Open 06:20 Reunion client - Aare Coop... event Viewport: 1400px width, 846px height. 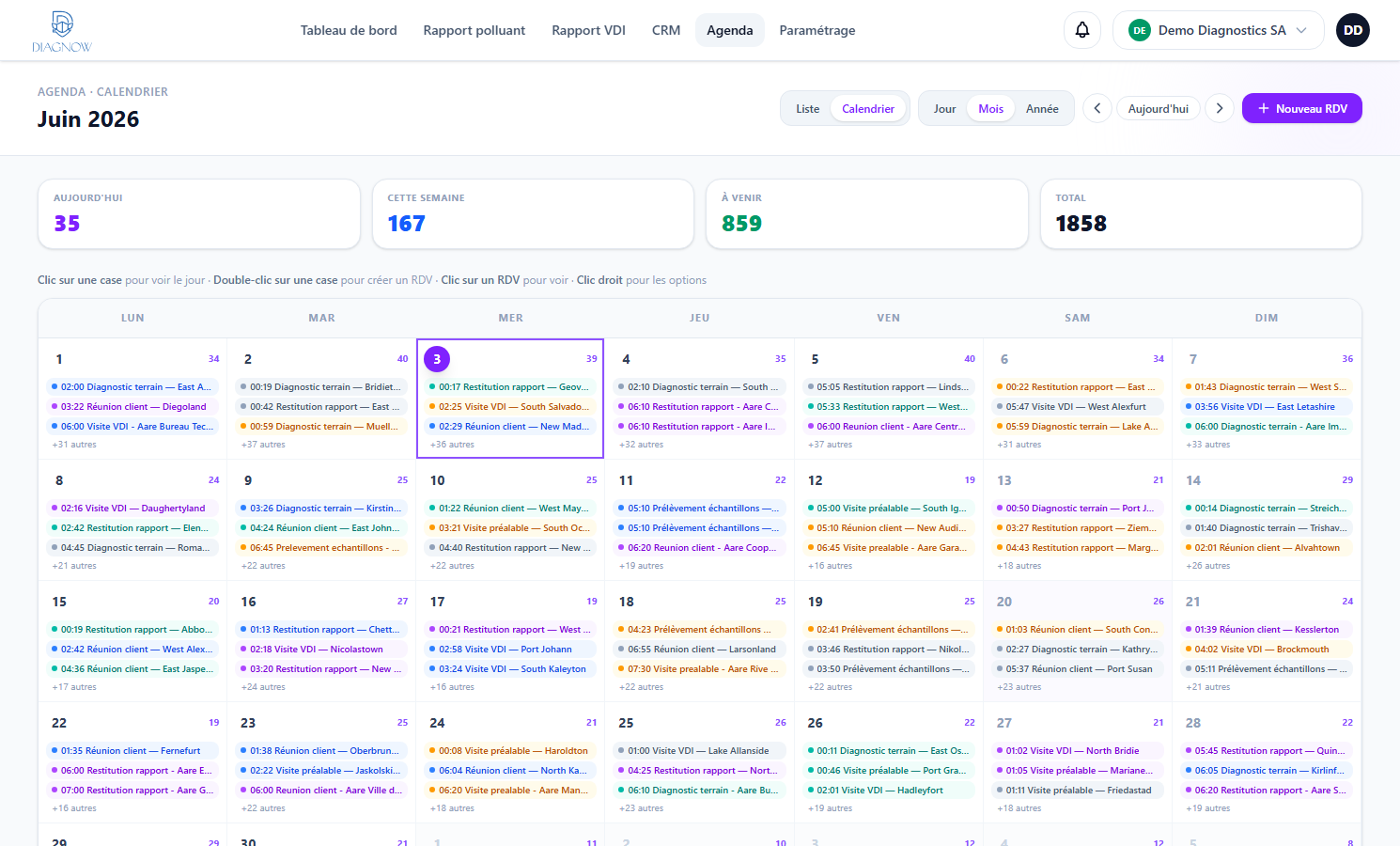[699, 547]
